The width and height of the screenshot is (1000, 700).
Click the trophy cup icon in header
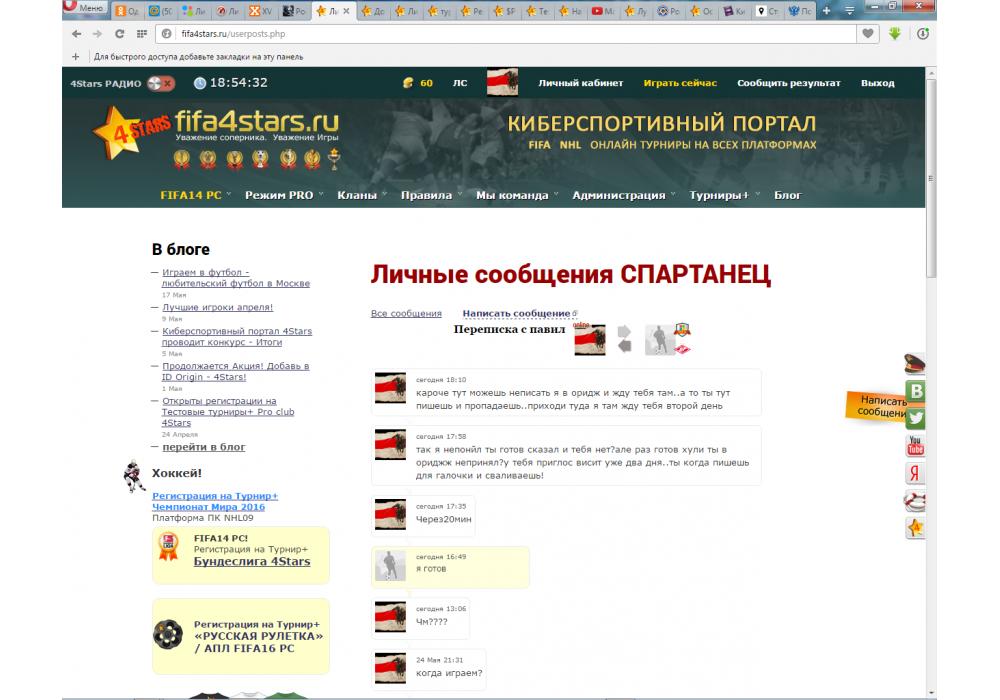[x=334, y=158]
